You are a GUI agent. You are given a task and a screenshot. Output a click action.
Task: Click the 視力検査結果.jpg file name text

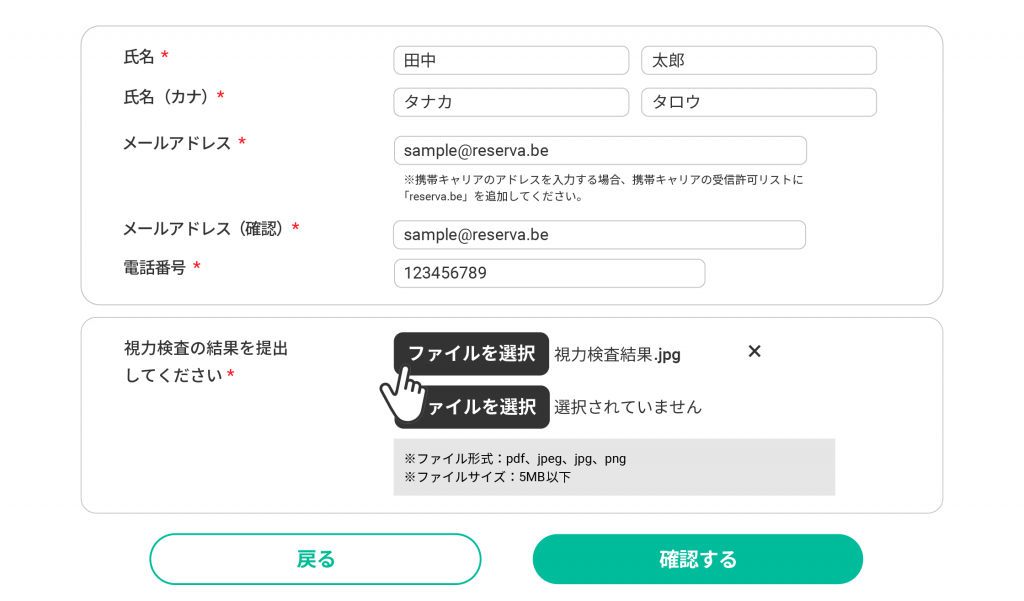pyautogui.click(x=617, y=355)
